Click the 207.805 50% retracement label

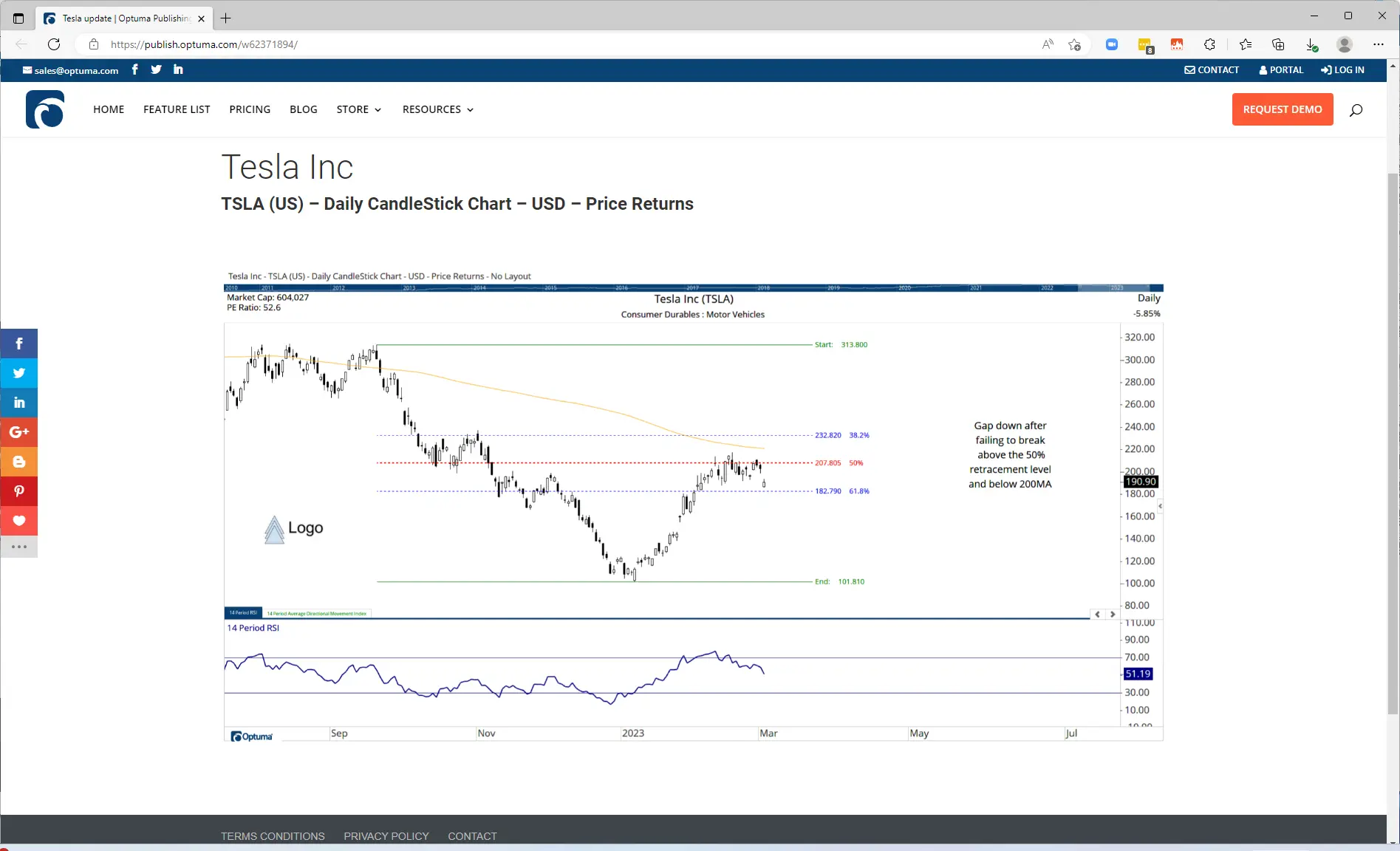click(x=839, y=463)
